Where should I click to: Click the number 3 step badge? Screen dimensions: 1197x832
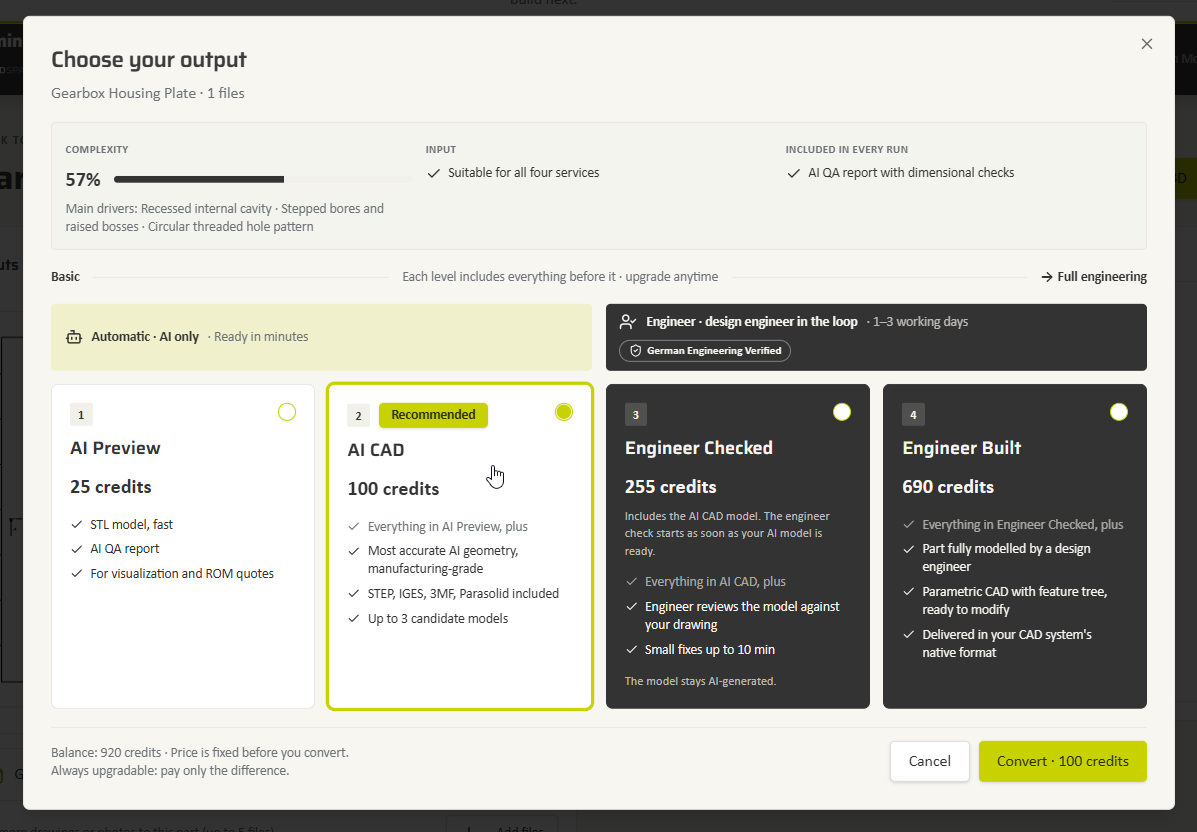point(636,414)
